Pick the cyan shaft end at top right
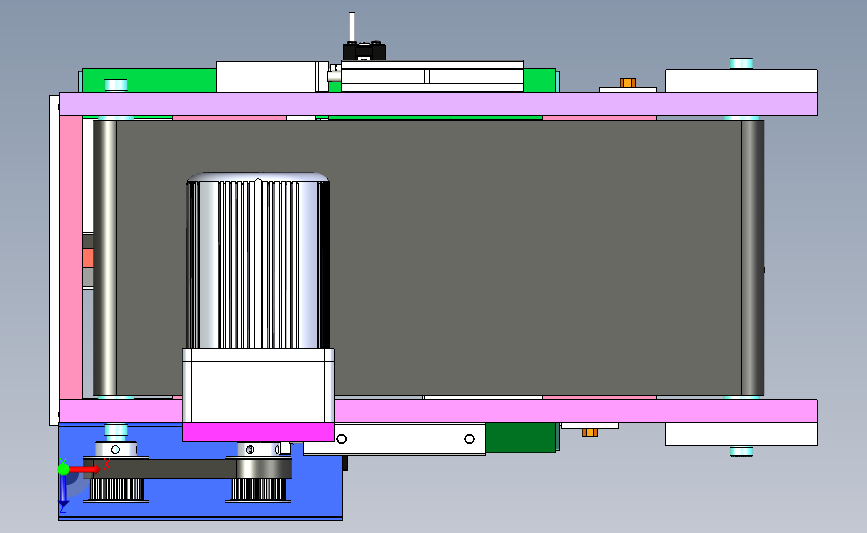This screenshot has height=533, width=867. click(x=741, y=64)
